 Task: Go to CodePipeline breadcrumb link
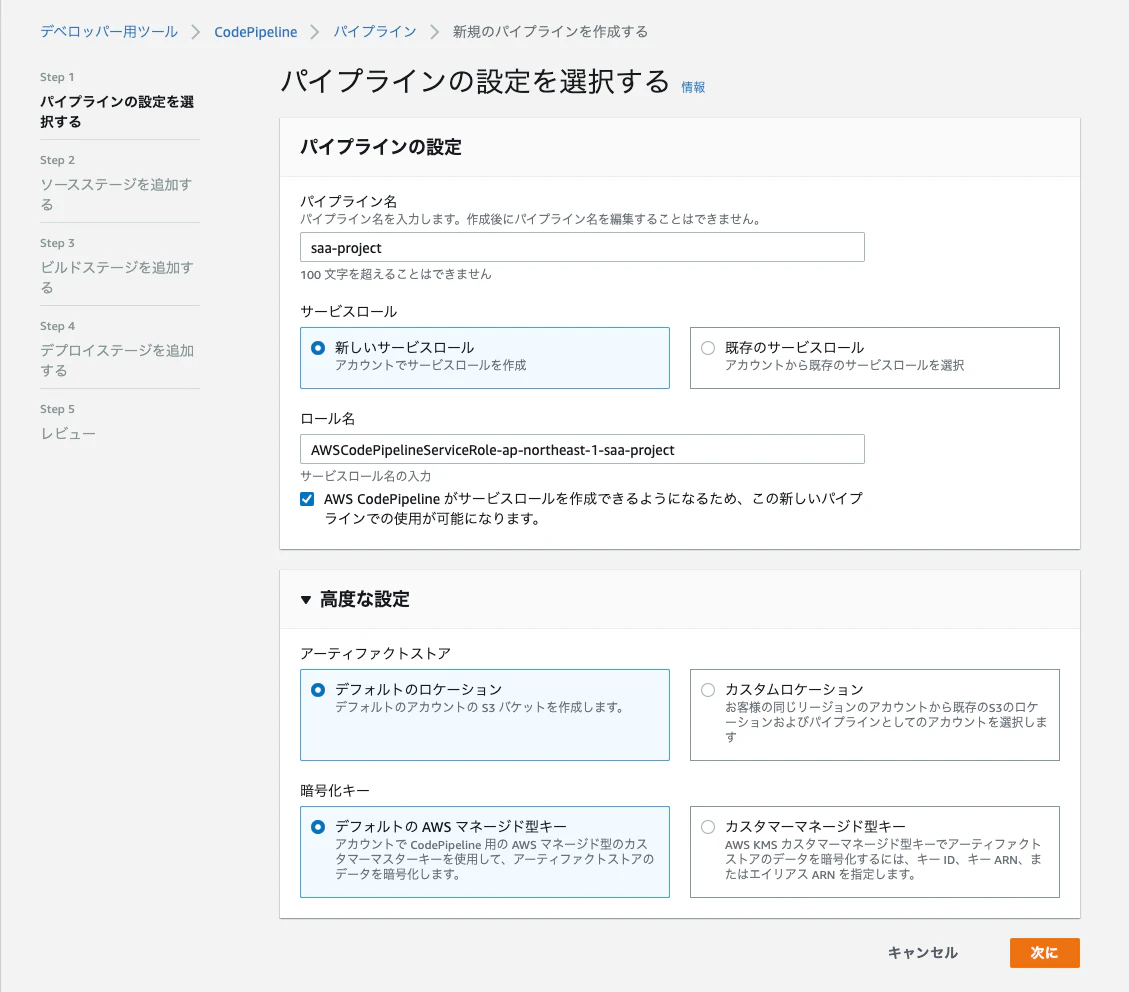[256, 32]
